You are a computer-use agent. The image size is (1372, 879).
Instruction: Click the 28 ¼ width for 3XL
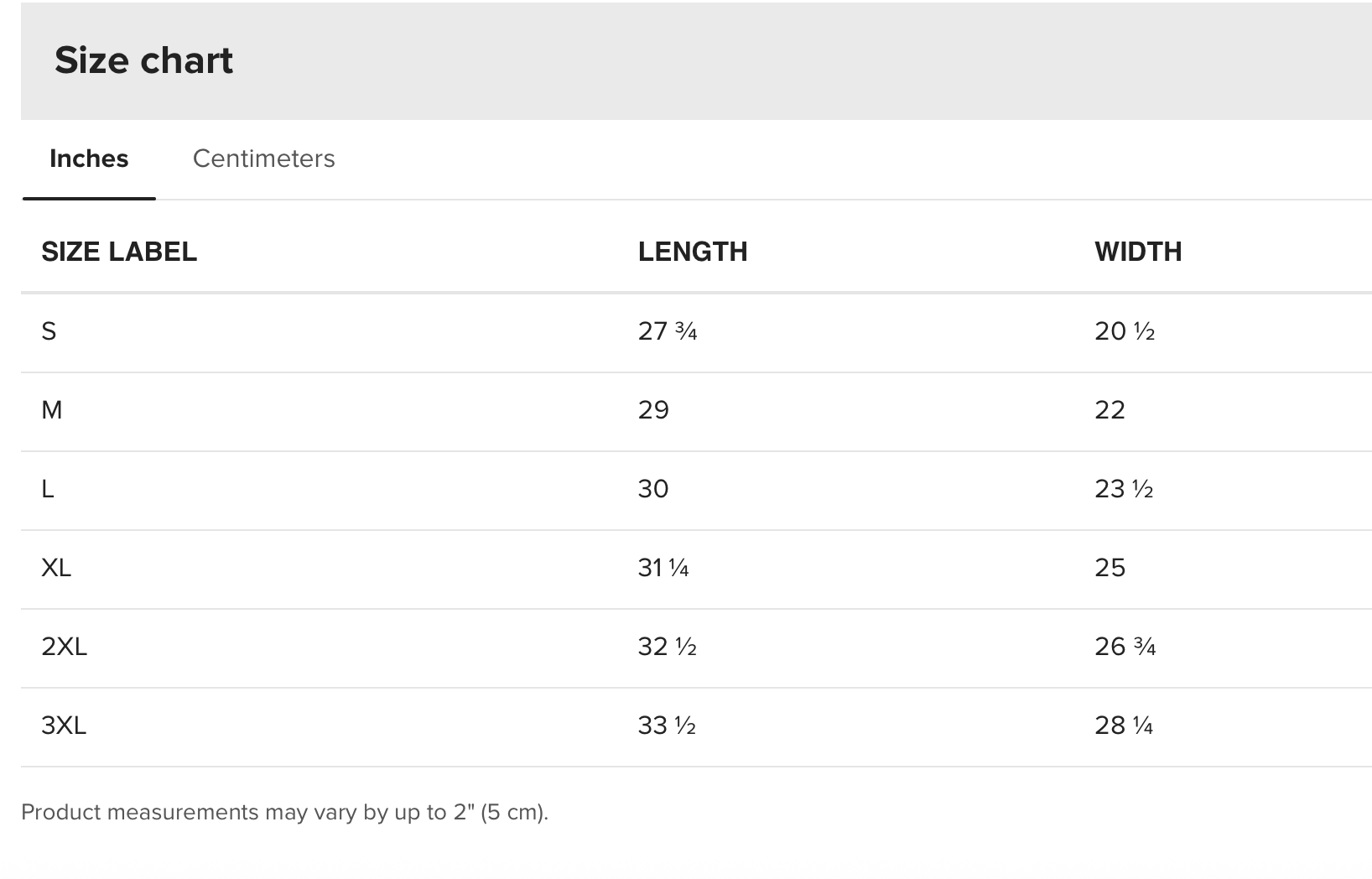[x=1124, y=726]
